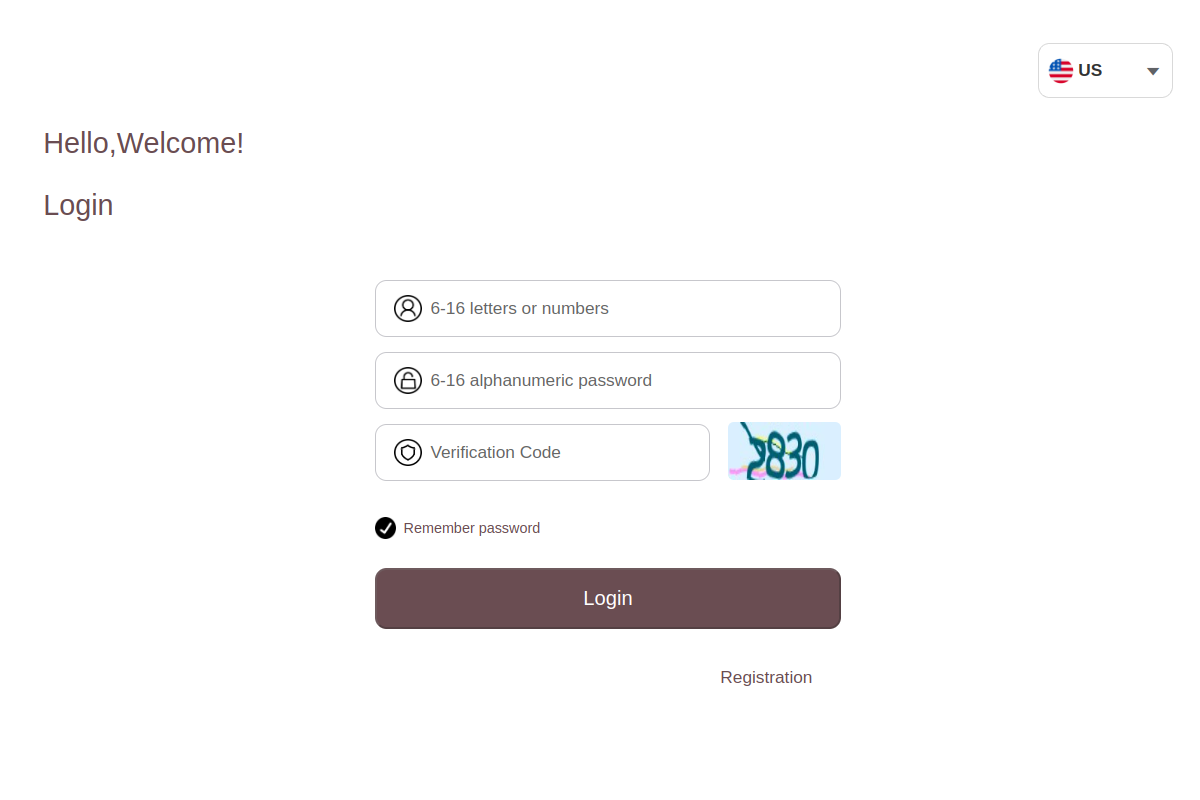
Task: Click the dropdown arrow beside US
Action: tap(1151, 70)
